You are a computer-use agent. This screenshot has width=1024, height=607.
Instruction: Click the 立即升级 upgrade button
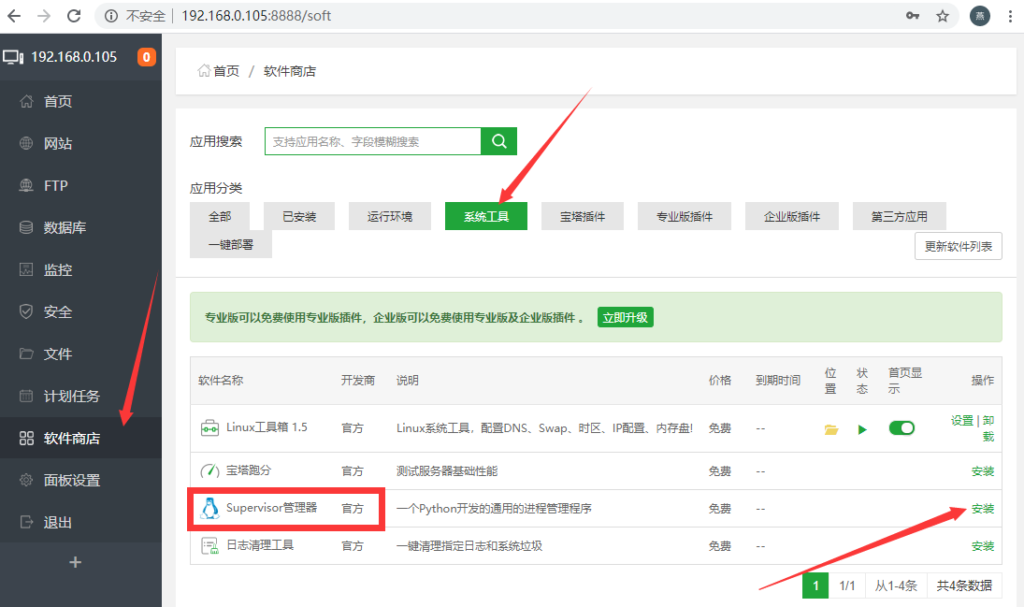[625, 317]
